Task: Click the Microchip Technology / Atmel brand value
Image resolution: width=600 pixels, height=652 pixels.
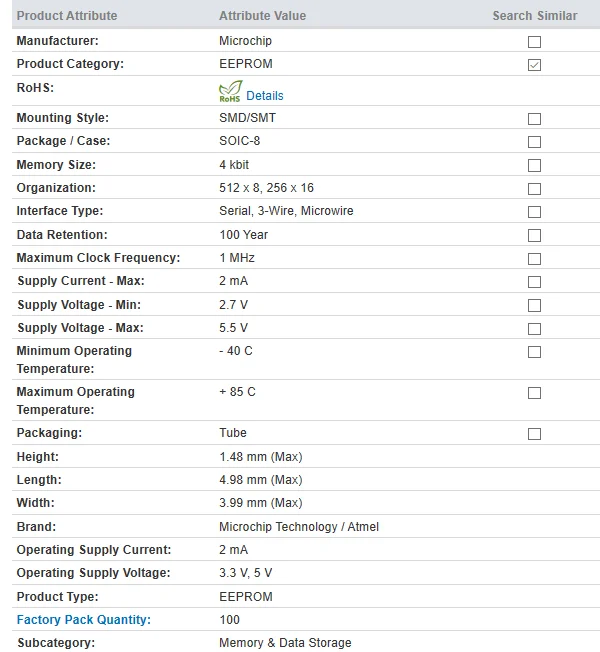Action: (299, 526)
